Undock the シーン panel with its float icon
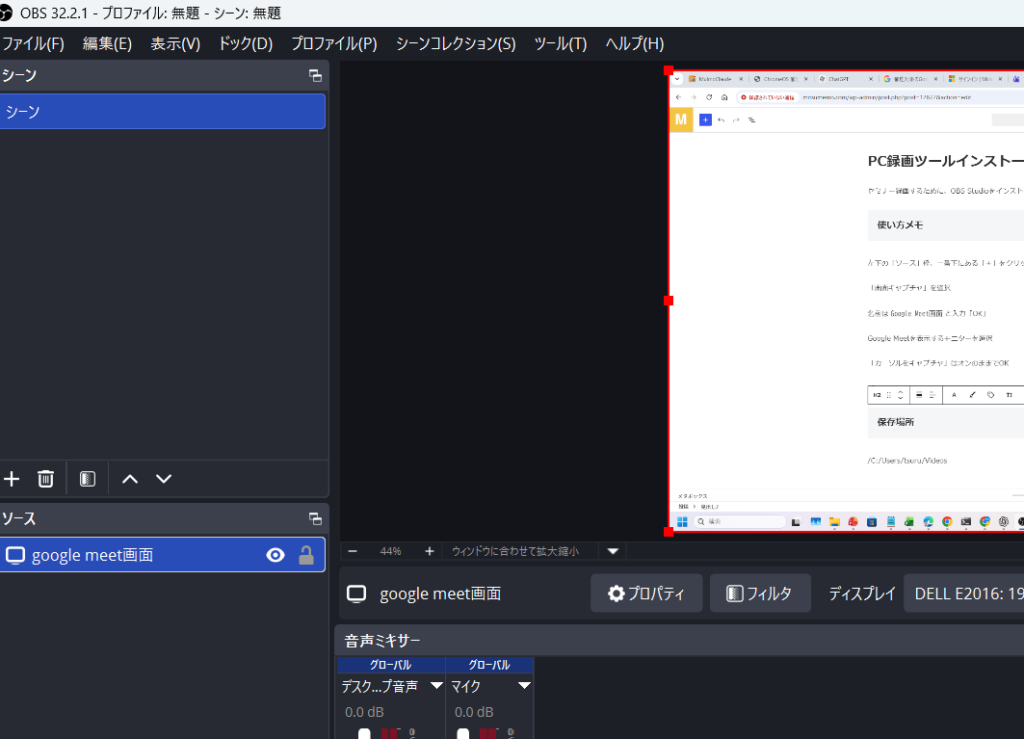1024x739 pixels. click(315, 76)
